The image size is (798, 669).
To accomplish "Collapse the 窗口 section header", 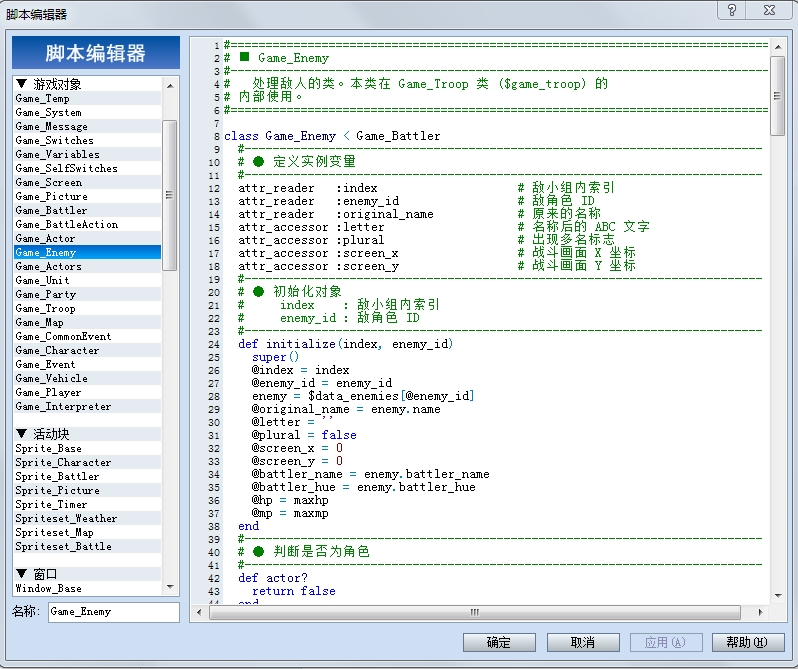I will point(21,573).
